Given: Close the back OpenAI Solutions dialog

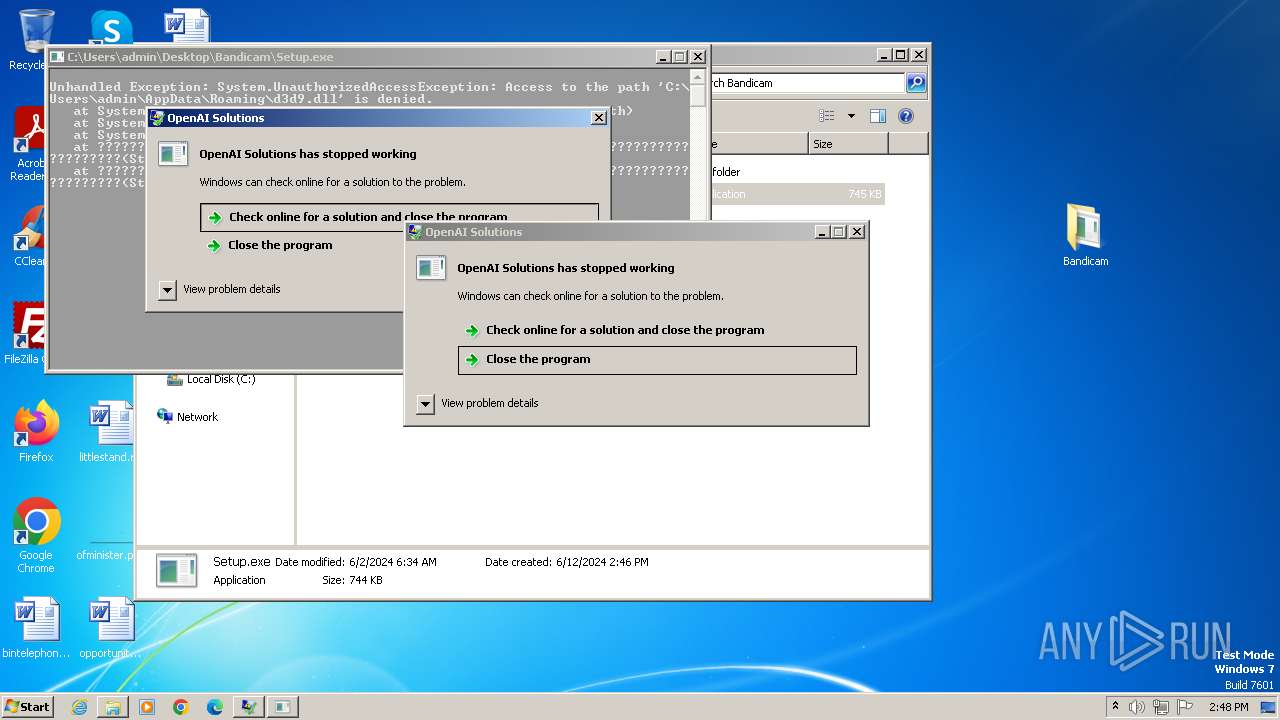Looking at the screenshot, I should [599, 118].
